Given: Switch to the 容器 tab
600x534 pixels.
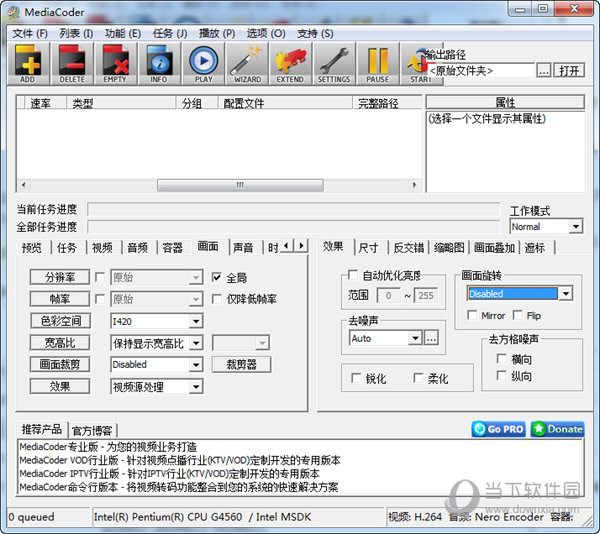Looking at the screenshot, I should click(x=173, y=247).
